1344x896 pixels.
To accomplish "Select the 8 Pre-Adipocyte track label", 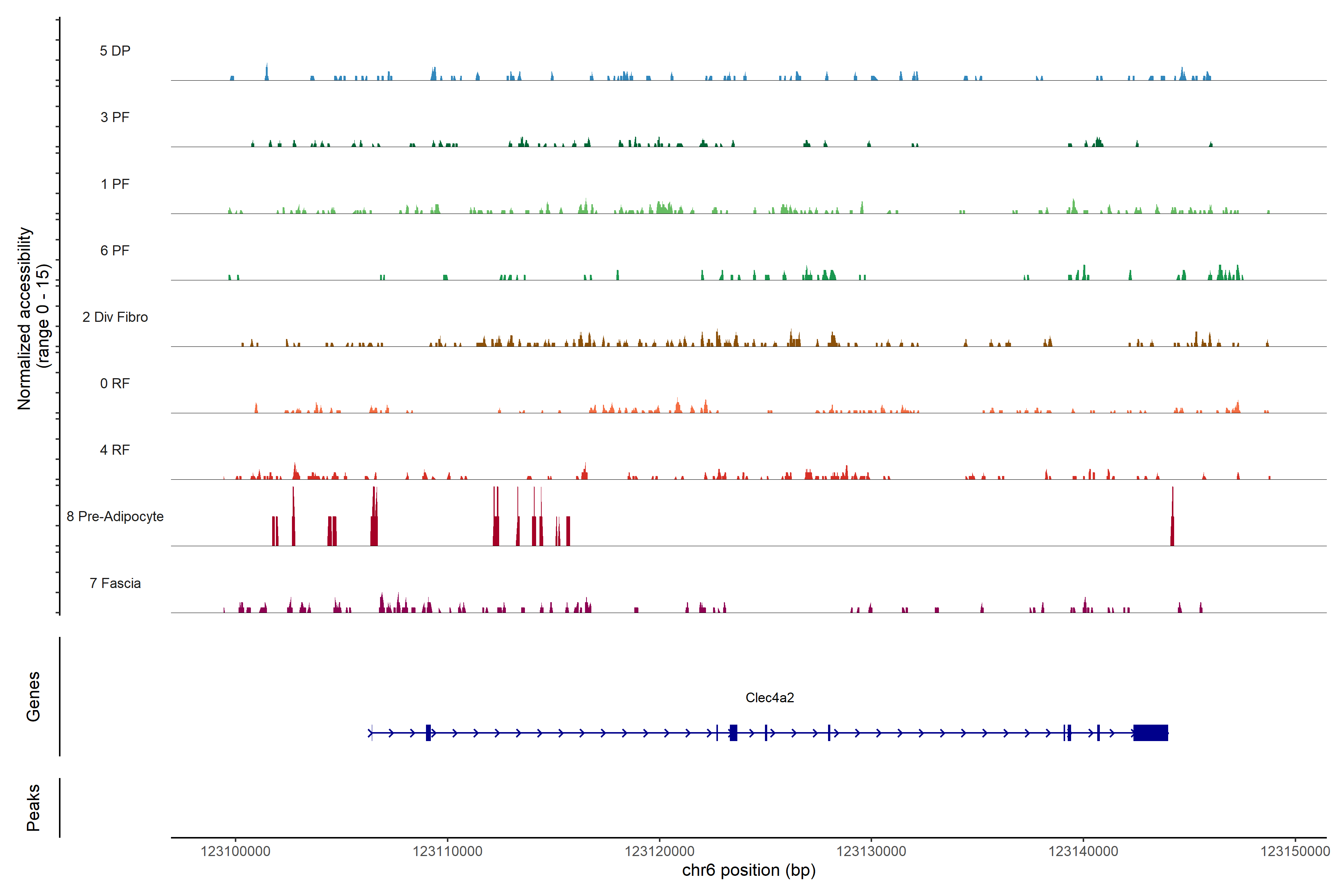I will (x=115, y=517).
